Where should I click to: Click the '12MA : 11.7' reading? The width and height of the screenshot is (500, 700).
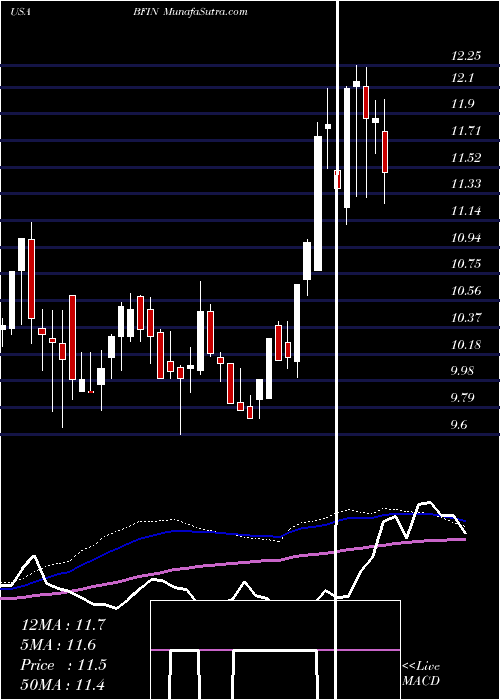click(63, 624)
